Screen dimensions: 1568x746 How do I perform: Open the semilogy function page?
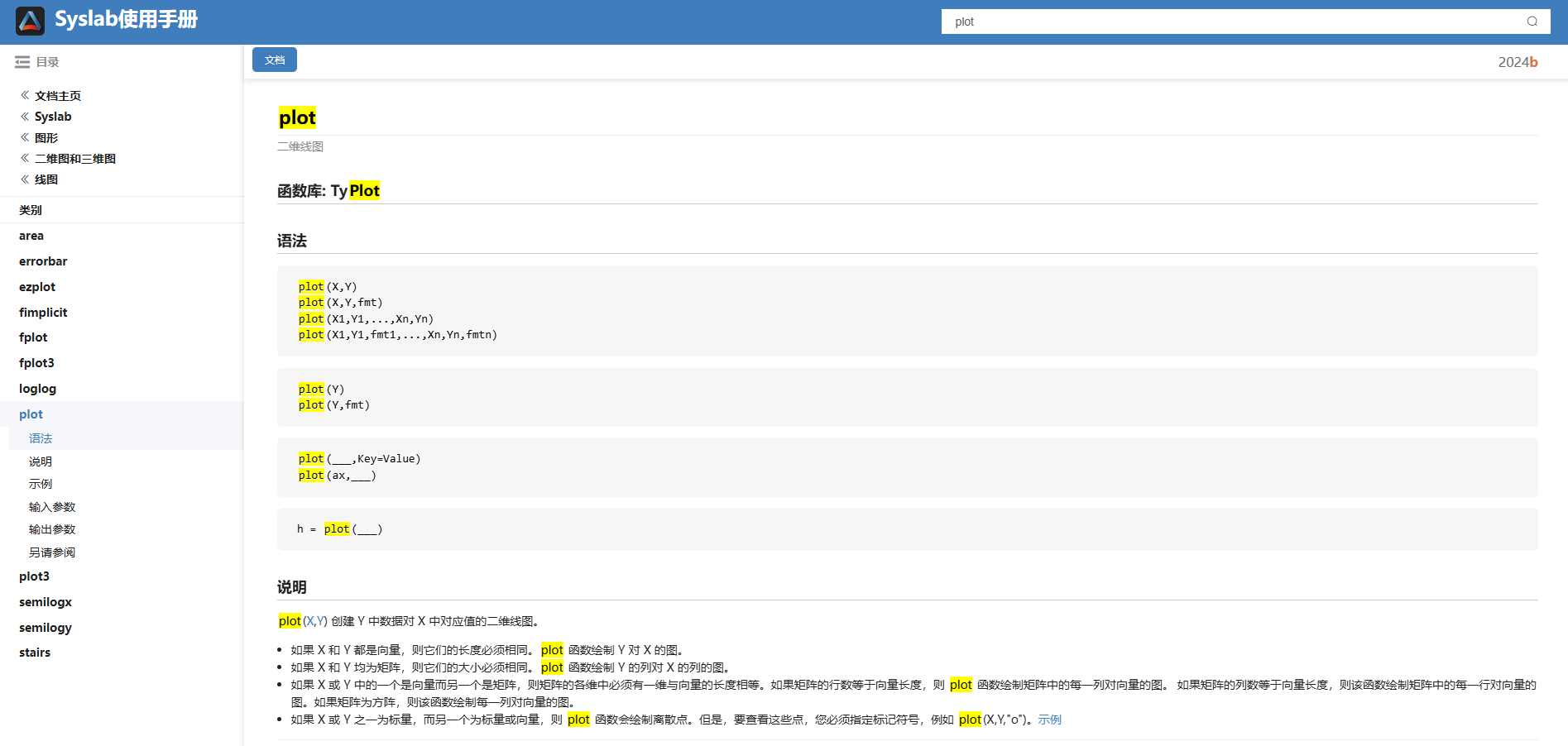click(46, 628)
